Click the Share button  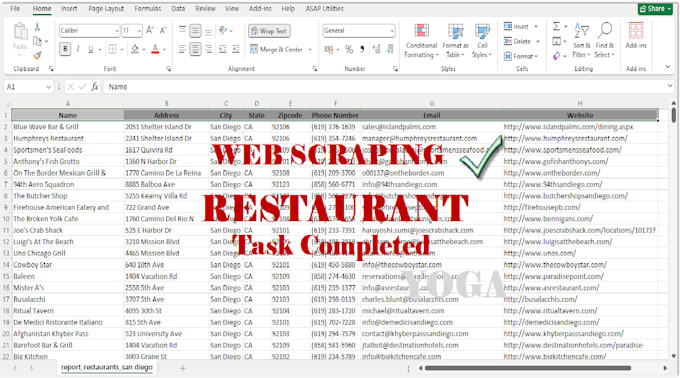(655, 9)
